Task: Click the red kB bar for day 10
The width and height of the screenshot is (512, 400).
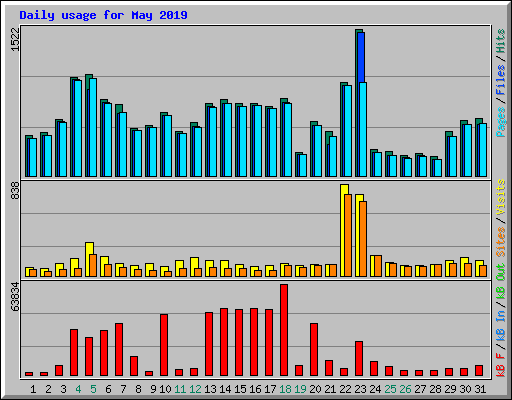Action: pyautogui.click(x=164, y=345)
